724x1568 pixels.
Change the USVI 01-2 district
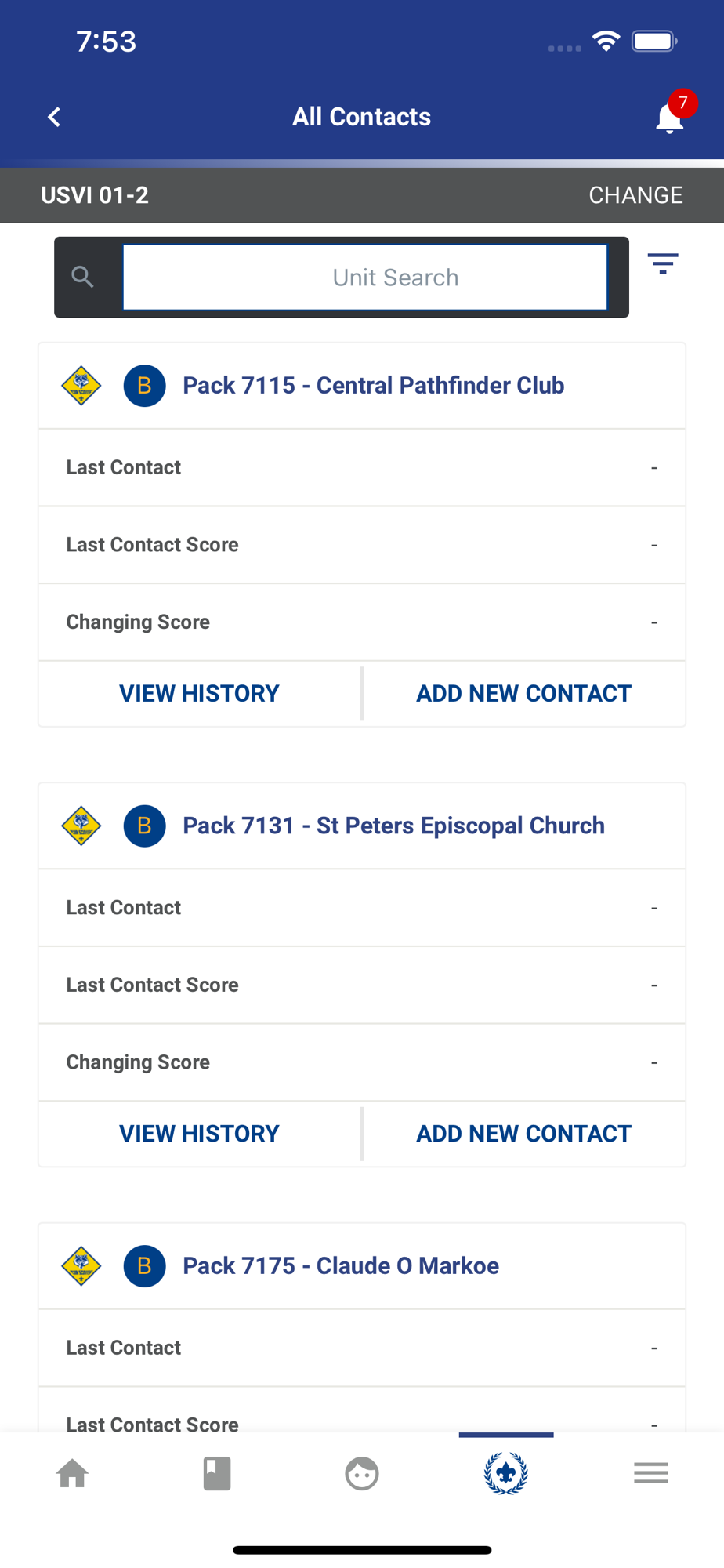pos(635,195)
